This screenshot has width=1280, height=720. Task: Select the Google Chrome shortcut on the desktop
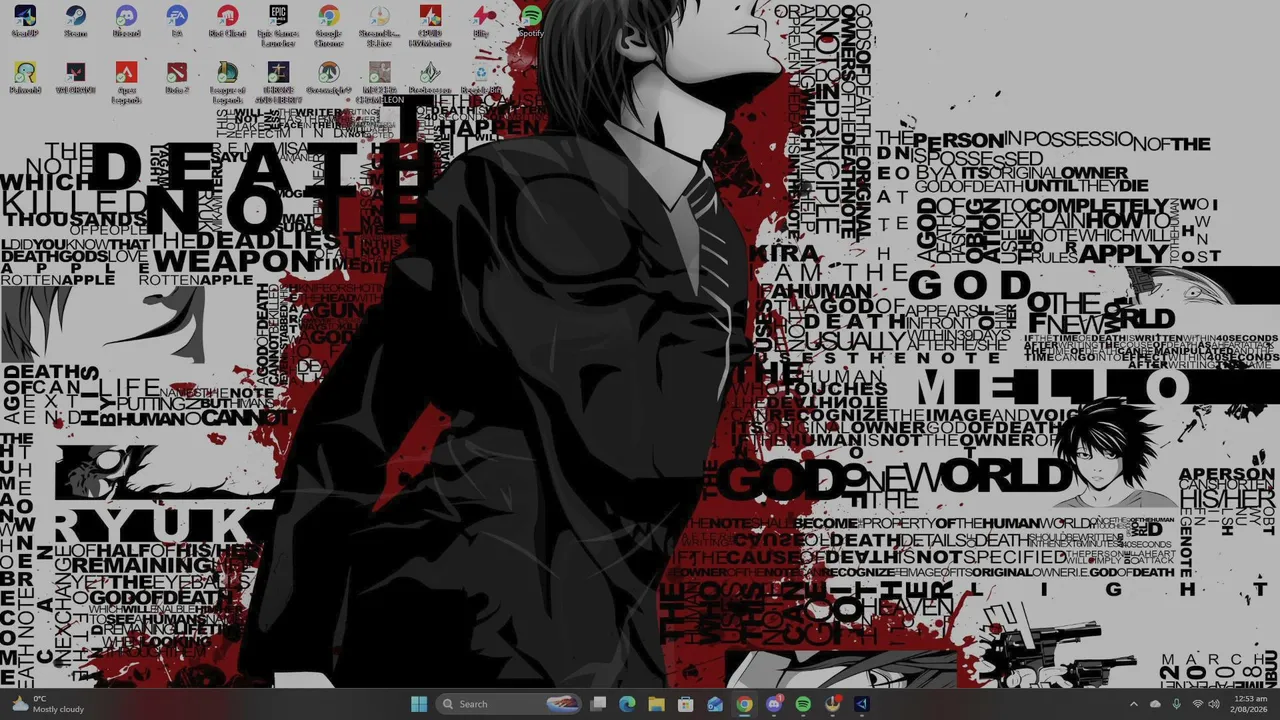[x=328, y=26]
